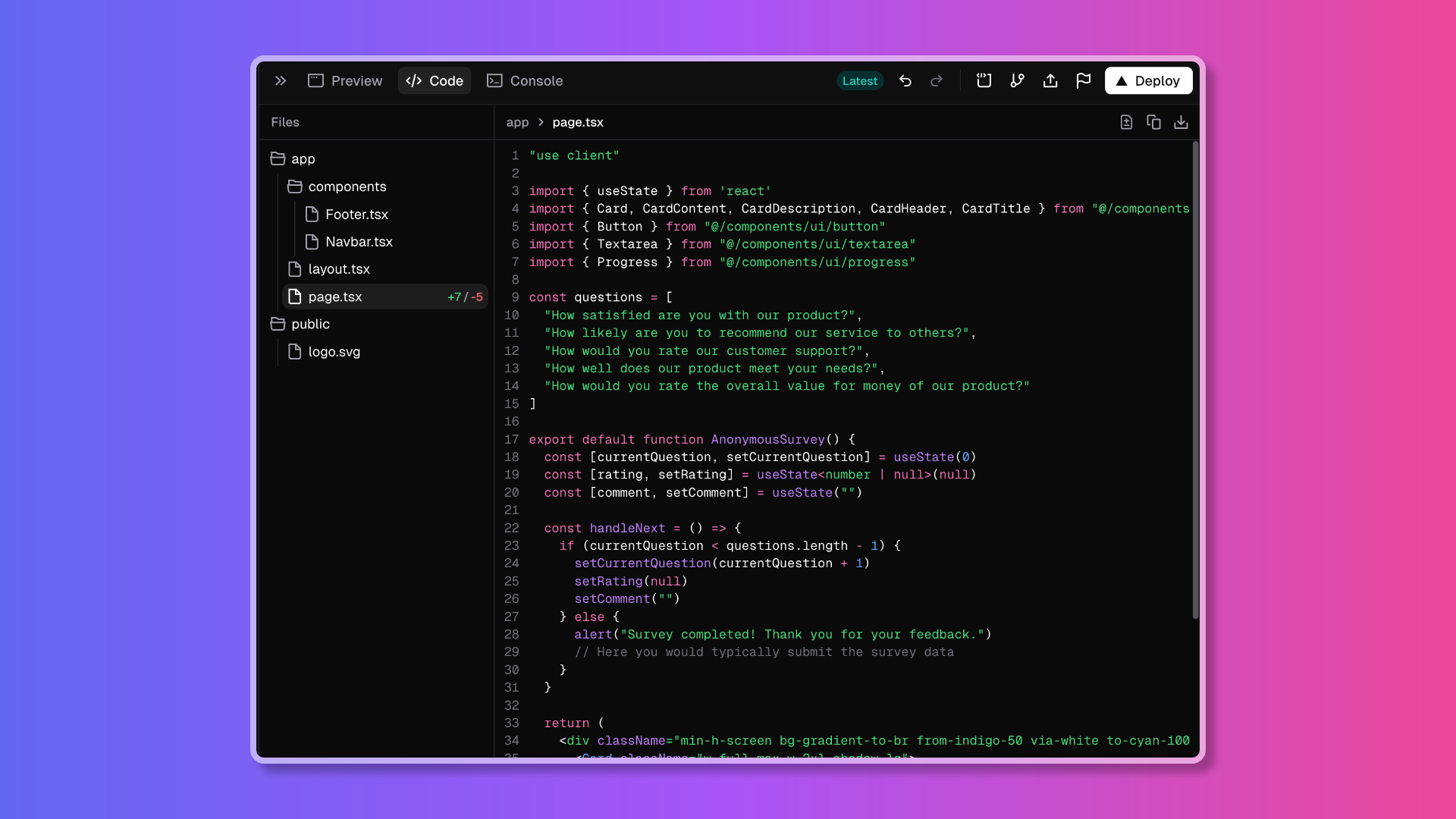Open Navbar.tsx in file tree
The height and width of the screenshot is (819, 1456).
(359, 242)
